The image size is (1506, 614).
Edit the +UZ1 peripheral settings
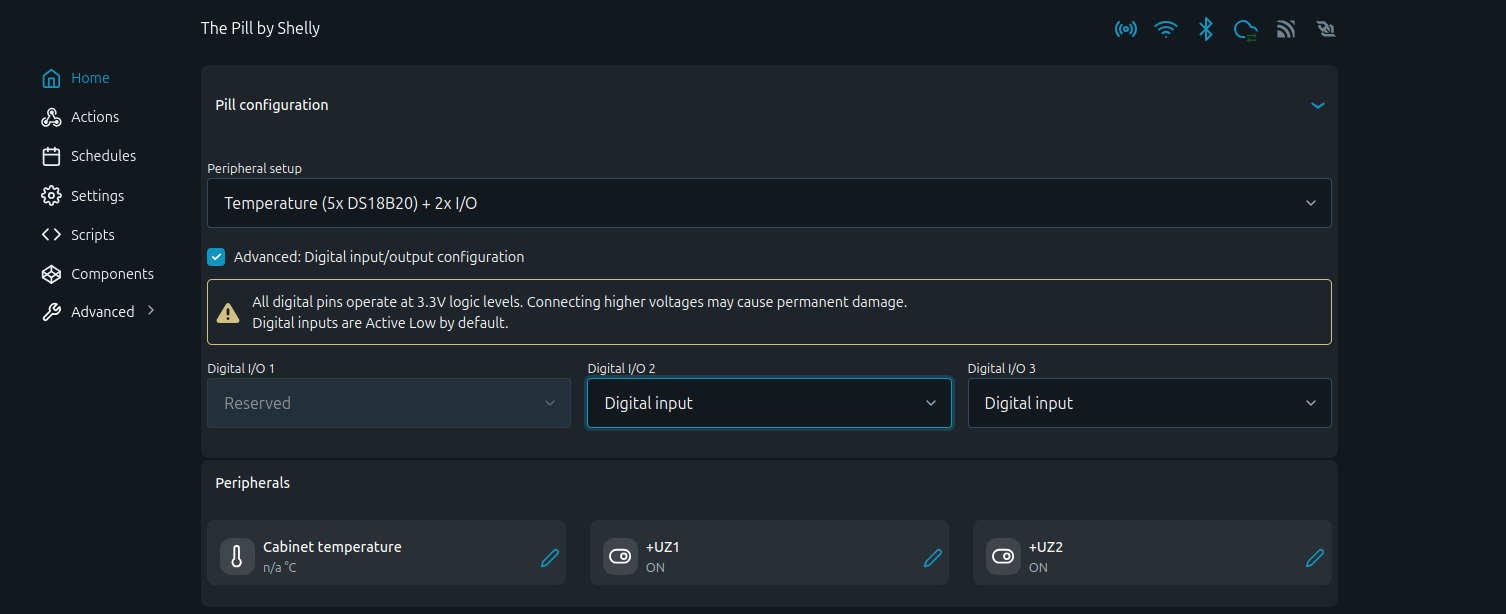(933, 557)
